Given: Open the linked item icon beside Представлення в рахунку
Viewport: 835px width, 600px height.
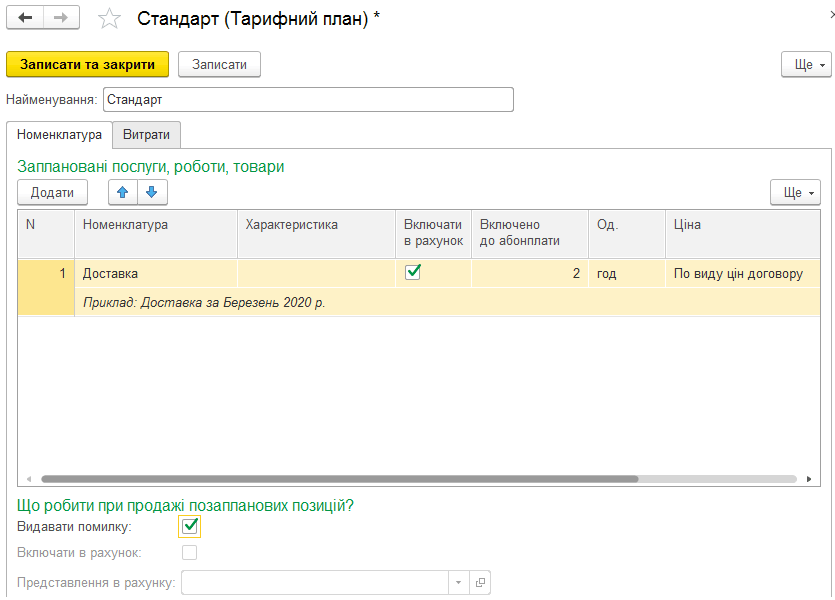Looking at the screenshot, I should [480, 582].
